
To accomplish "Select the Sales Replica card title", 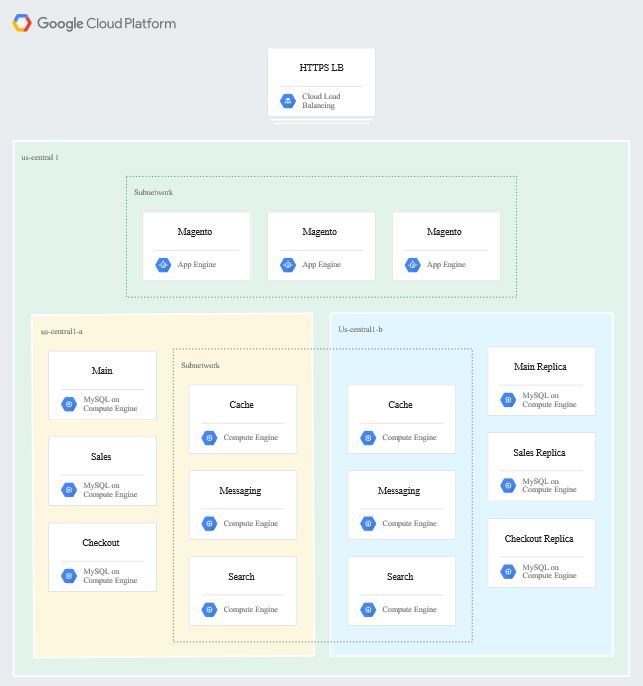I will [x=539, y=453].
